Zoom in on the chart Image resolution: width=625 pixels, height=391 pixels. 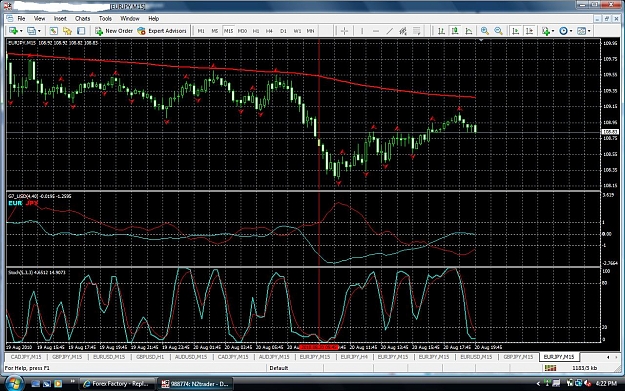pos(485,31)
